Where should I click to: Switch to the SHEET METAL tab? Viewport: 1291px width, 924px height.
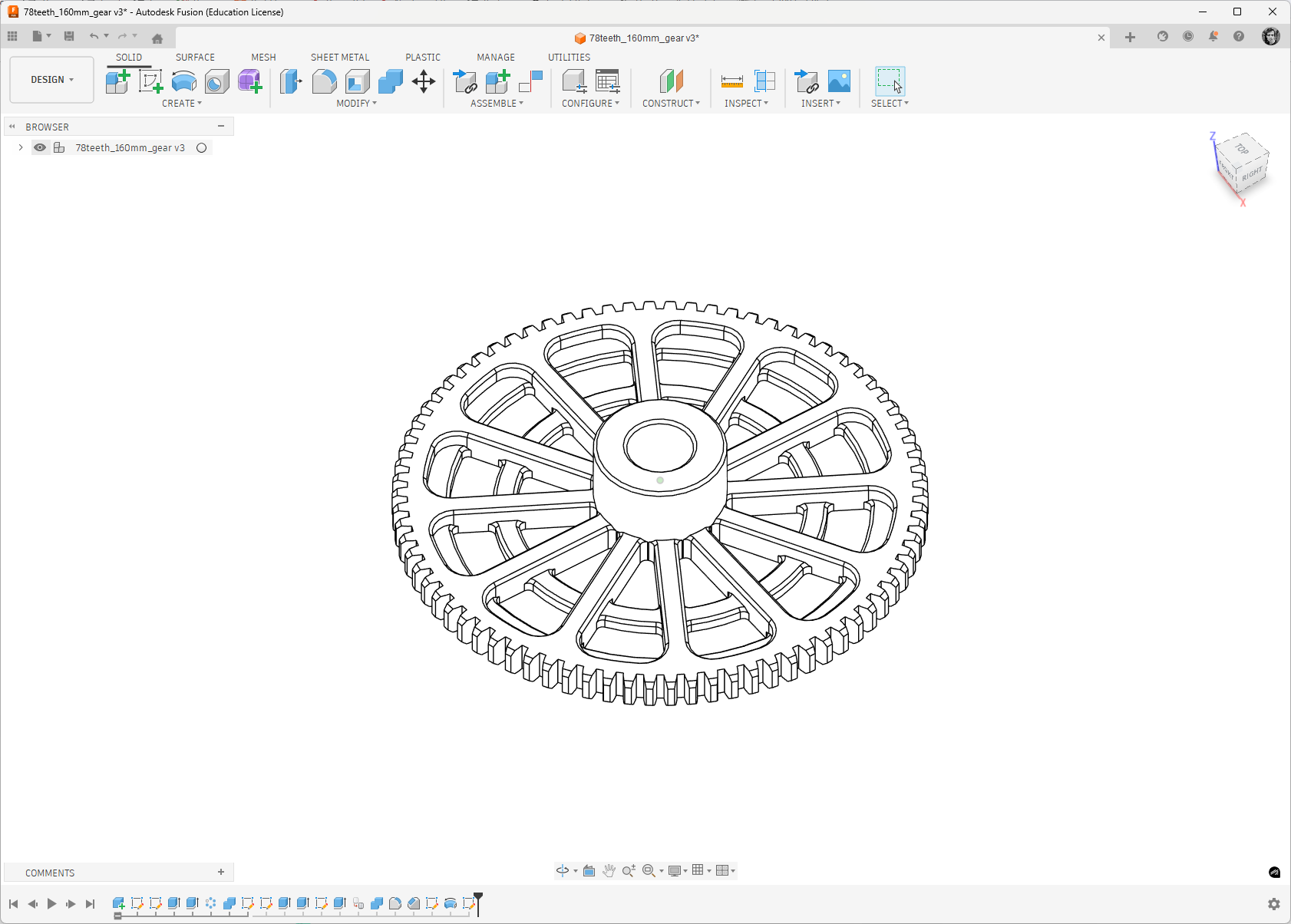click(x=340, y=58)
